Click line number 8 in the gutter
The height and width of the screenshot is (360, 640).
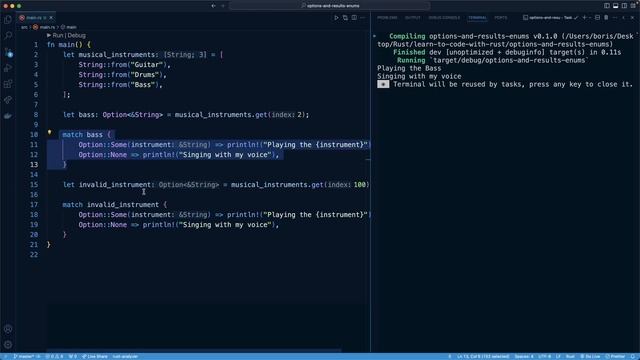36,115
